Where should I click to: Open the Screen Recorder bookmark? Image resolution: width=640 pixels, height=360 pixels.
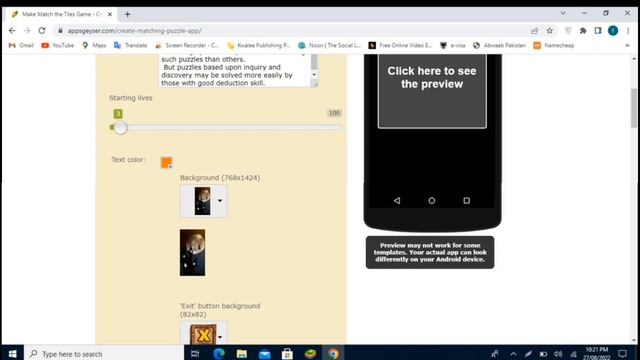pos(187,45)
